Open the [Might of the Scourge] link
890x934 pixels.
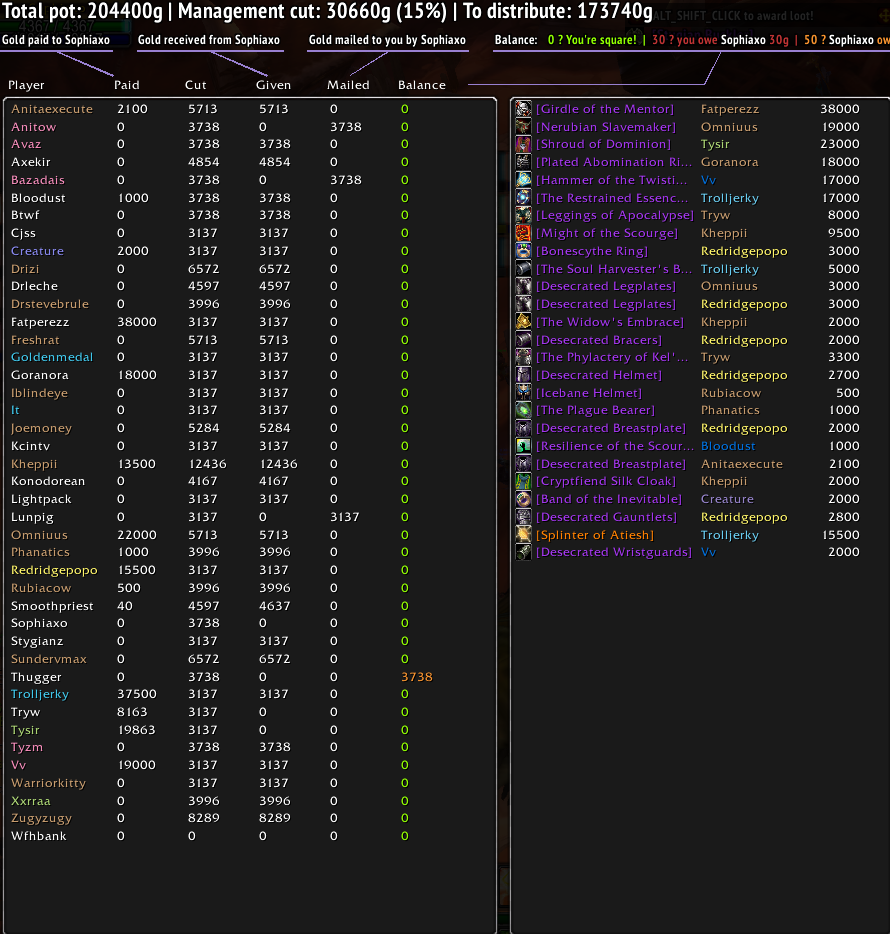pyautogui.click(x=606, y=234)
